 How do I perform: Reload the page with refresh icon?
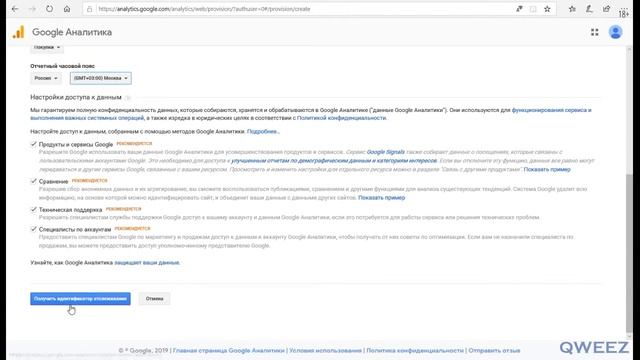49,9
